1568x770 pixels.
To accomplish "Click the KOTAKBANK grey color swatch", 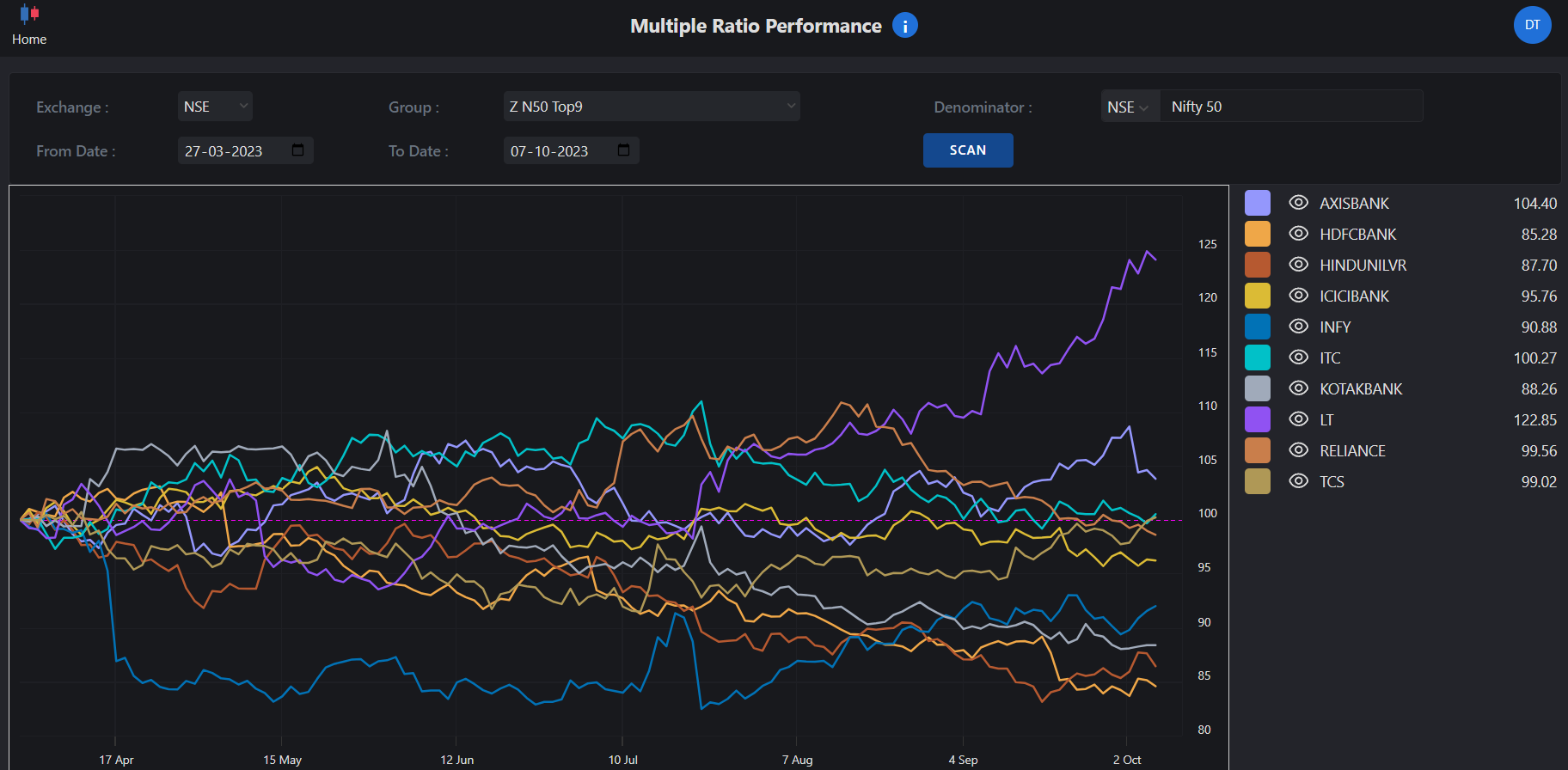I will click(1257, 388).
